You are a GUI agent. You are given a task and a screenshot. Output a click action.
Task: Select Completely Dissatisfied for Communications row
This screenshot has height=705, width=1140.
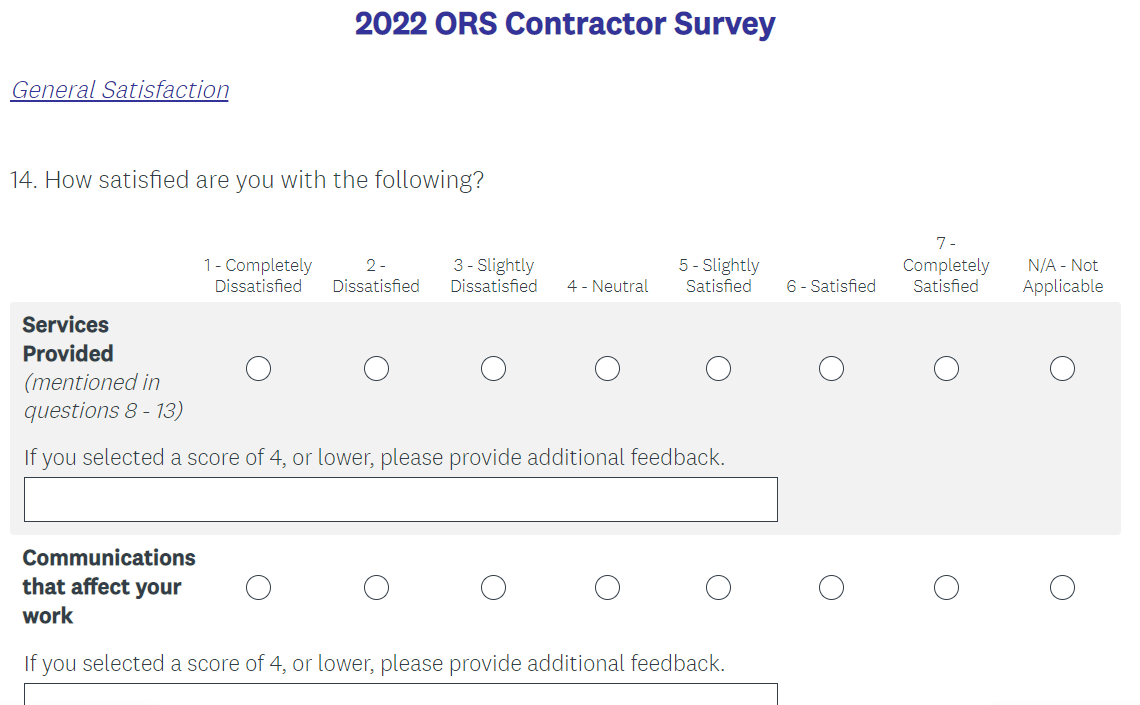click(x=258, y=587)
